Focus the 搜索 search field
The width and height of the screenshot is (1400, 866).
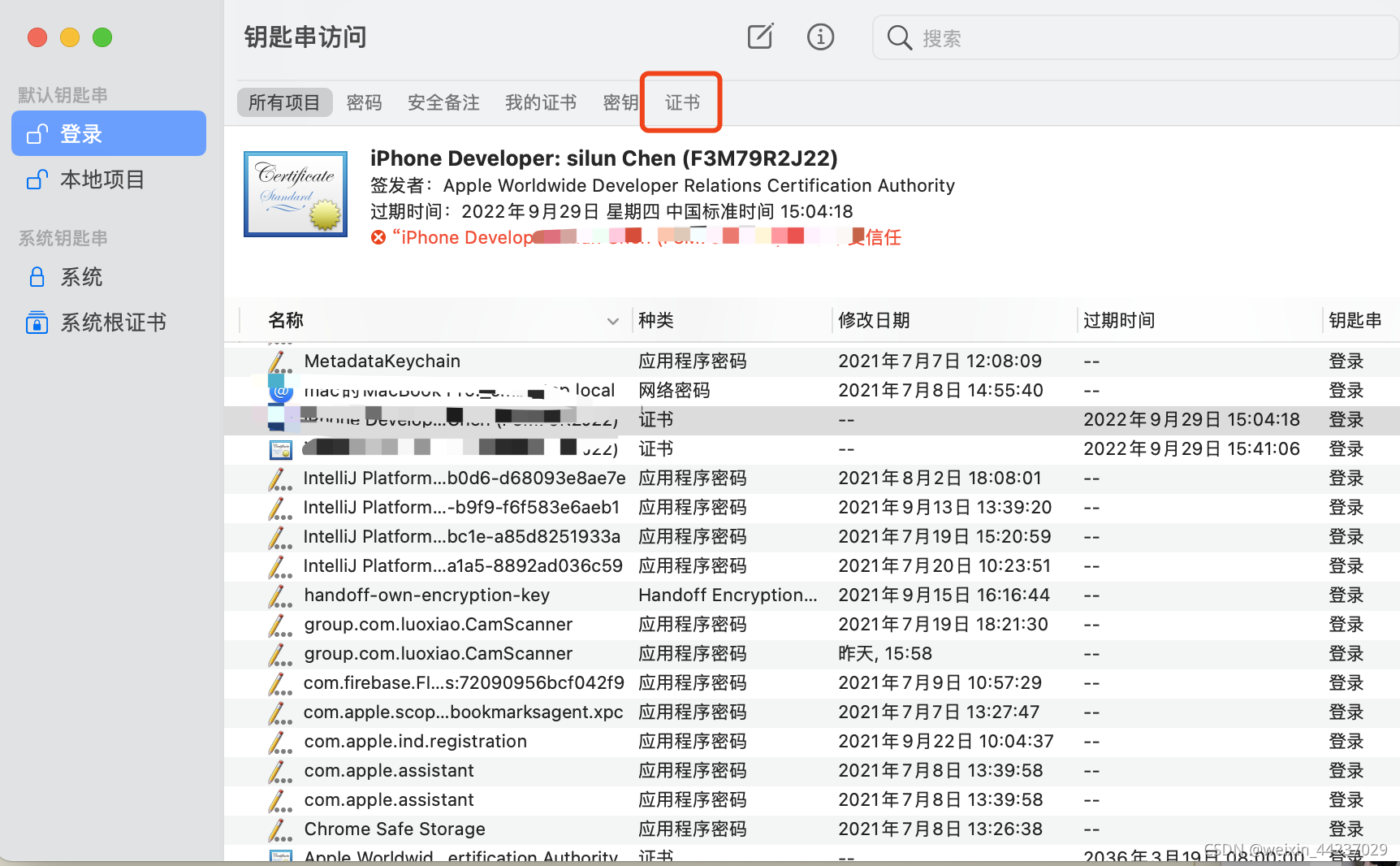1135,37
